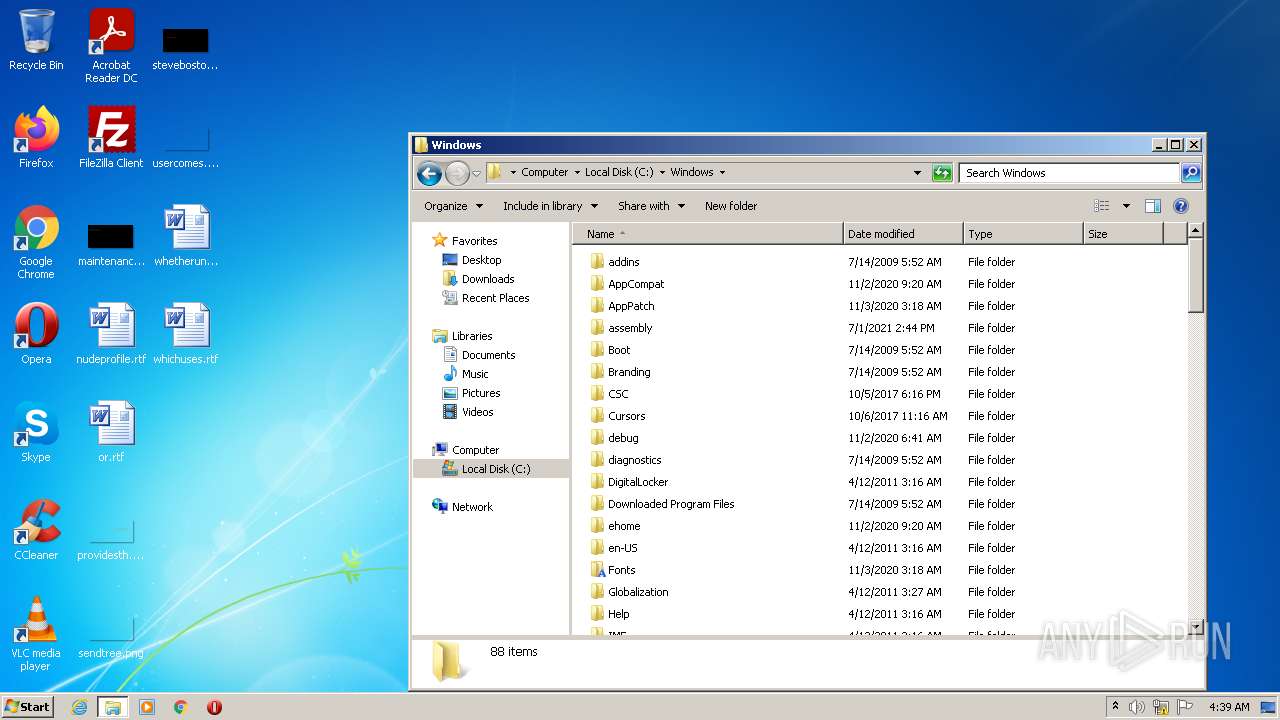Screen dimensions: 1280x720
Task: Open the address bar history dropdown
Action: (917, 173)
